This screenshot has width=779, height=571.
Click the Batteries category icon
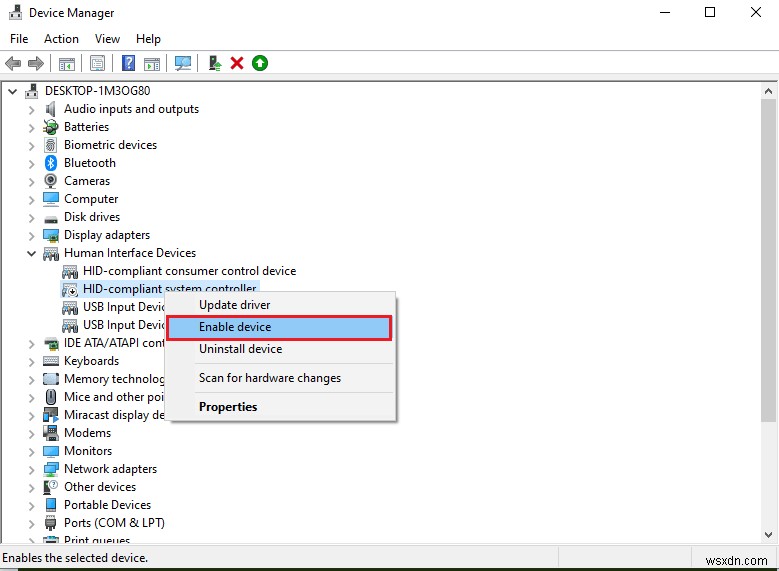click(x=51, y=127)
